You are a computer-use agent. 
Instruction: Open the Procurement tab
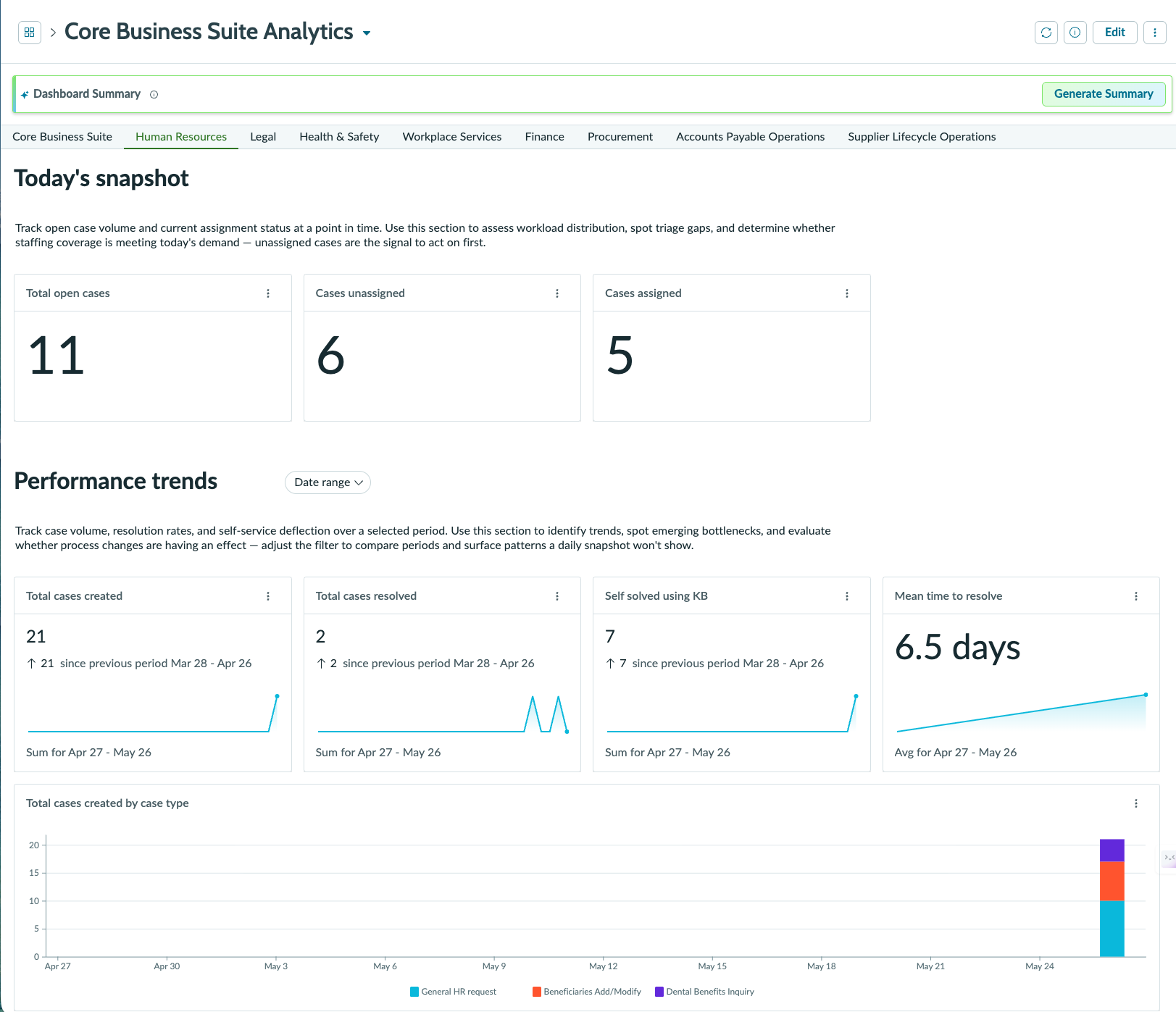click(x=620, y=137)
